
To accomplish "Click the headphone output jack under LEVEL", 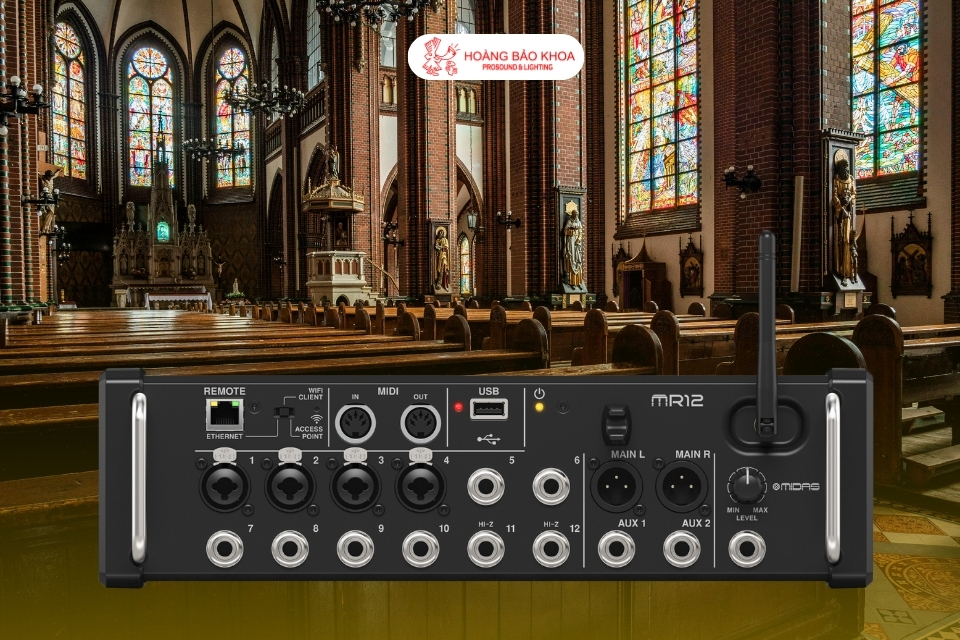I will [x=747, y=549].
